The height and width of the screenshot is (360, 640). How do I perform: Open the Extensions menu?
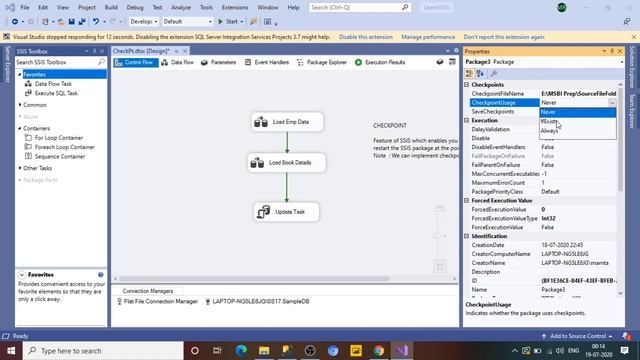tap(235, 7)
